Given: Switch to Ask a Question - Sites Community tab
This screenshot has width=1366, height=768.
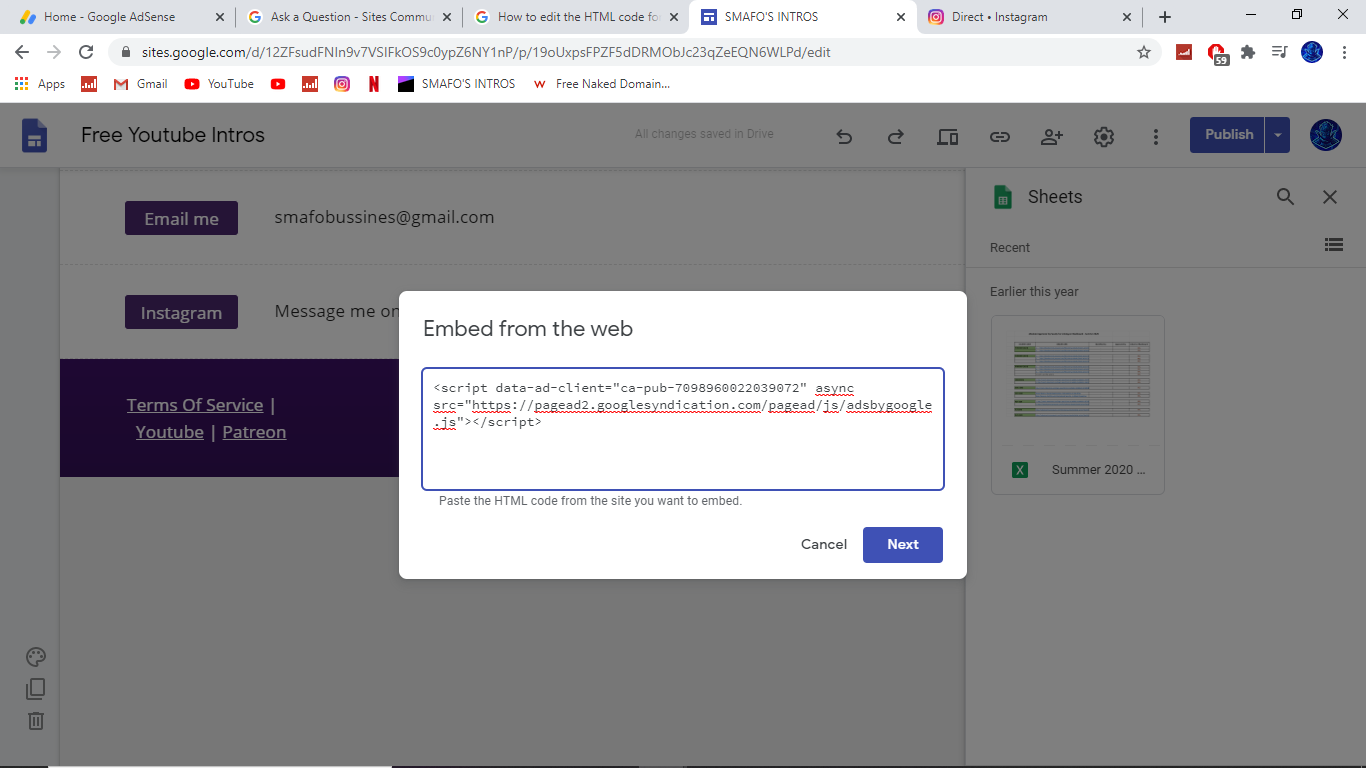Looking at the screenshot, I should pyautogui.click(x=349, y=17).
